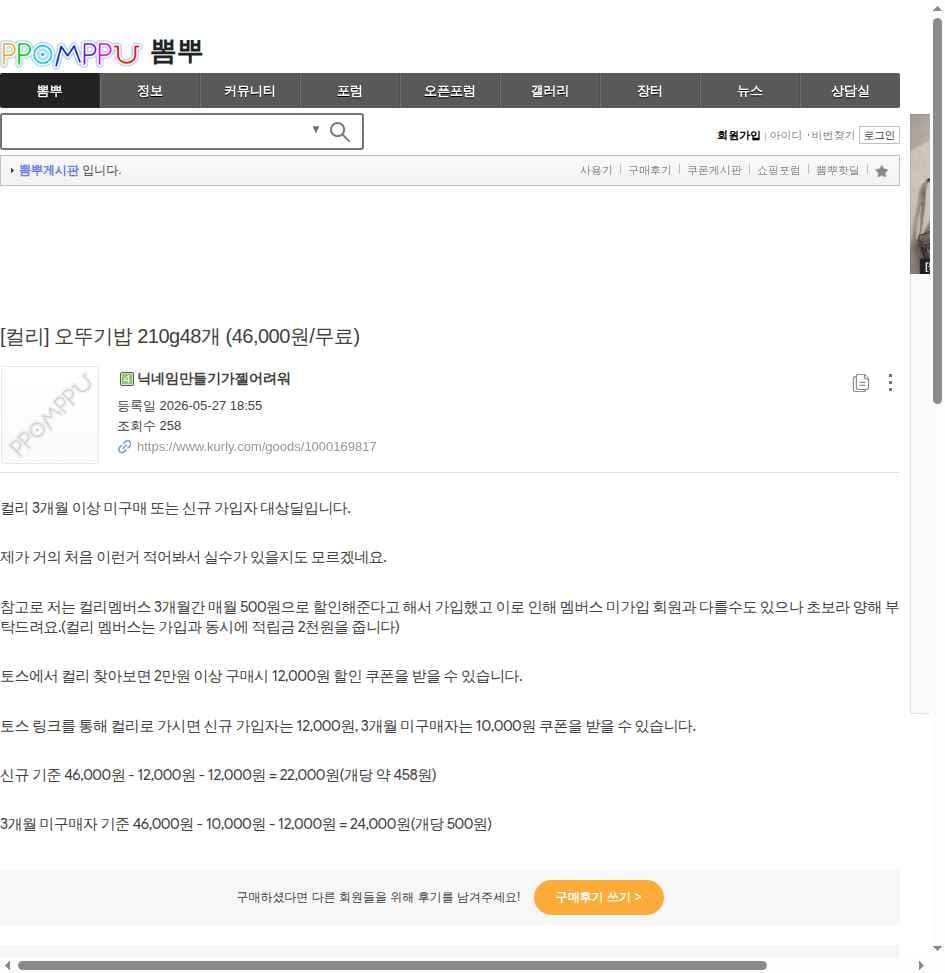Click the post thumbnail image
Screen dimensions: 945x973
point(50,415)
